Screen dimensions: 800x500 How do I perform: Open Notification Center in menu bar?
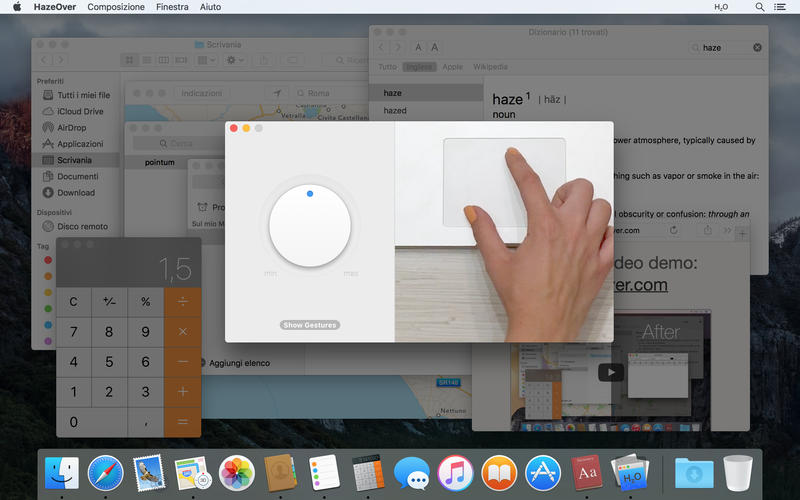pyautogui.click(x=780, y=7)
